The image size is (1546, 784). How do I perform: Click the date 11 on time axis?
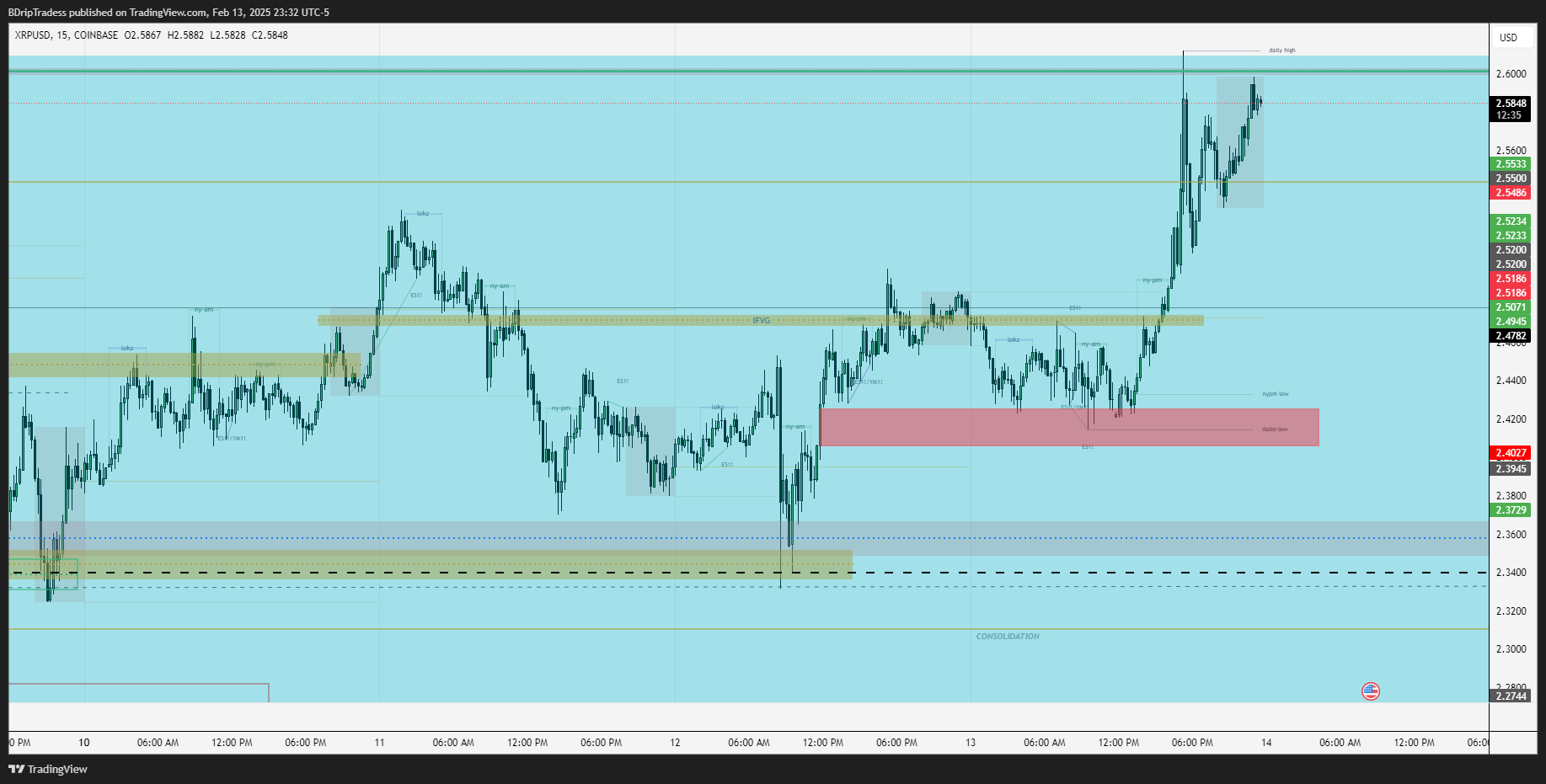[x=379, y=743]
